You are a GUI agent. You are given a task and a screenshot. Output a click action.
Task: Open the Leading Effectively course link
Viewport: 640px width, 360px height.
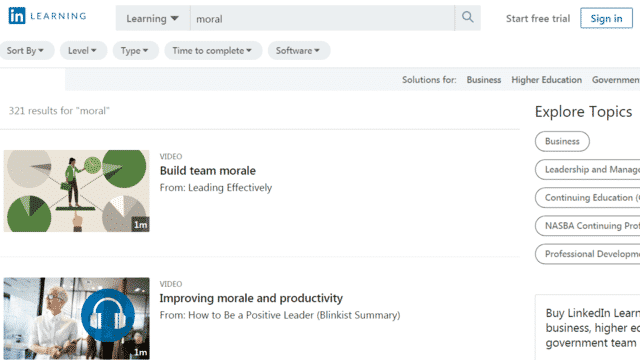pyautogui.click(x=230, y=188)
